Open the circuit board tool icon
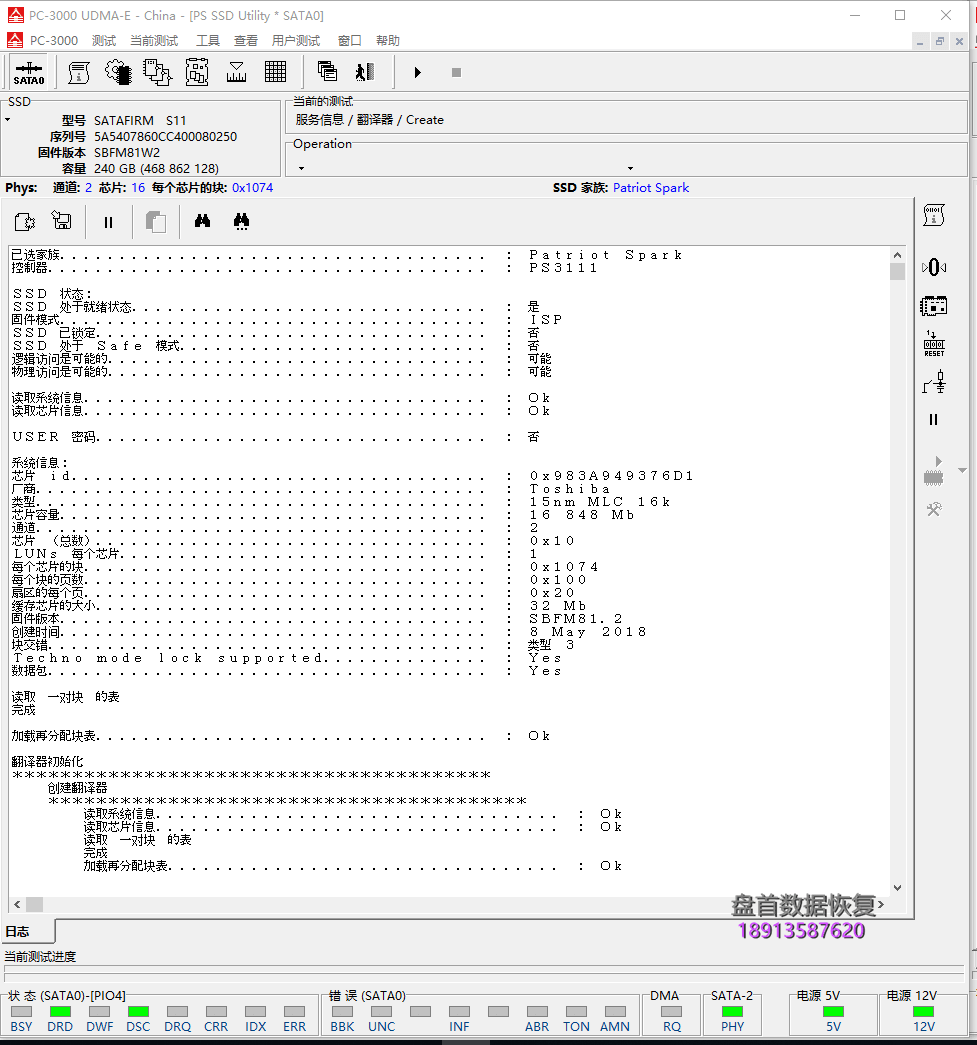The height and width of the screenshot is (1045, 977). pos(197,73)
